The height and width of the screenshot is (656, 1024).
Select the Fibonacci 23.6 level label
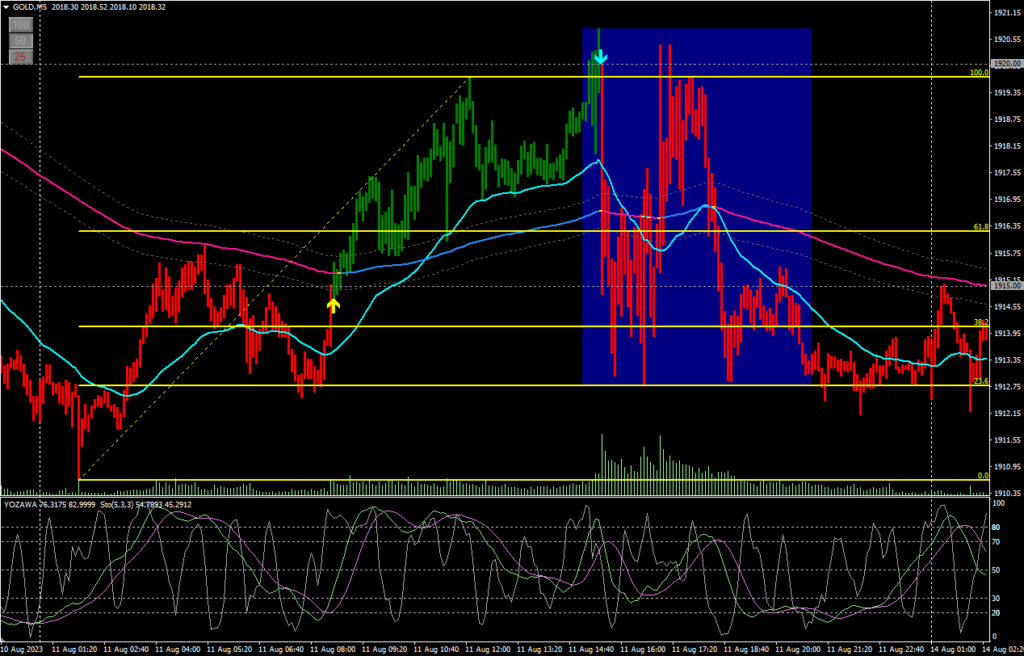(x=981, y=381)
